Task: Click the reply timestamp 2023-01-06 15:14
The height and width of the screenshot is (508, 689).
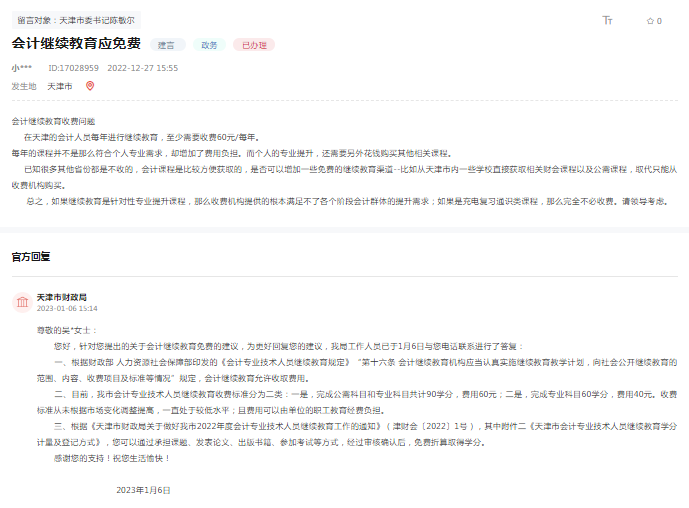Action: 67,309
